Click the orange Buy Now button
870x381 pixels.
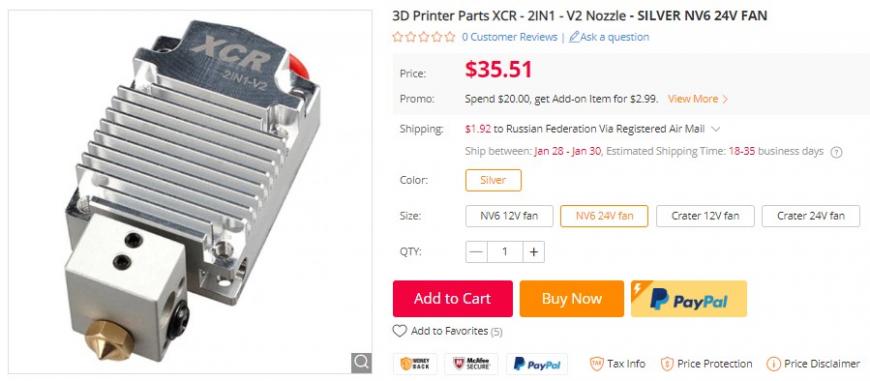point(571,298)
